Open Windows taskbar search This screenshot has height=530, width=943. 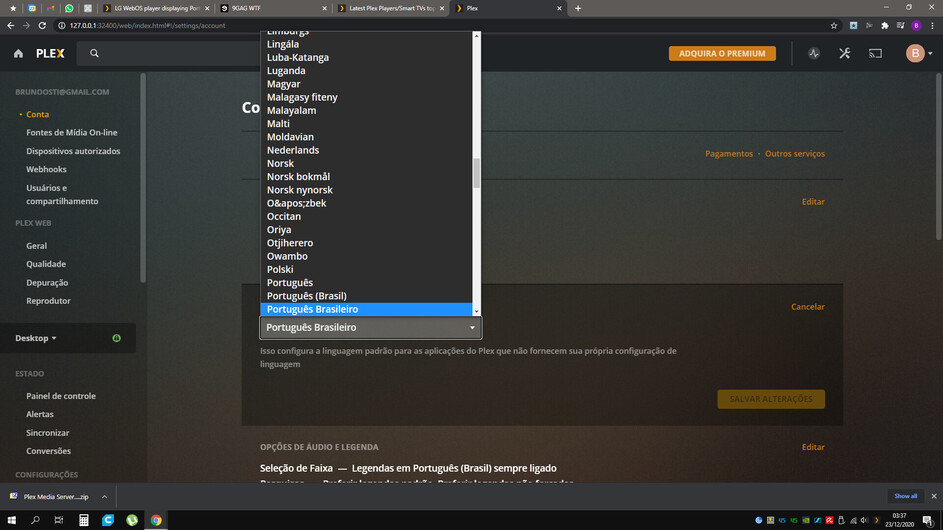point(35,520)
